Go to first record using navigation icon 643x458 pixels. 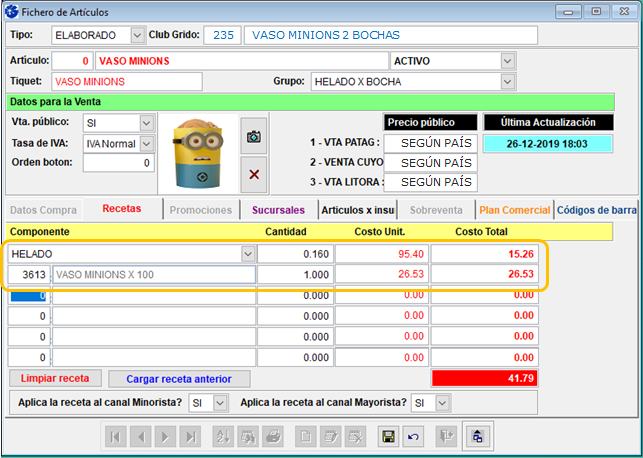coord(116,437)
